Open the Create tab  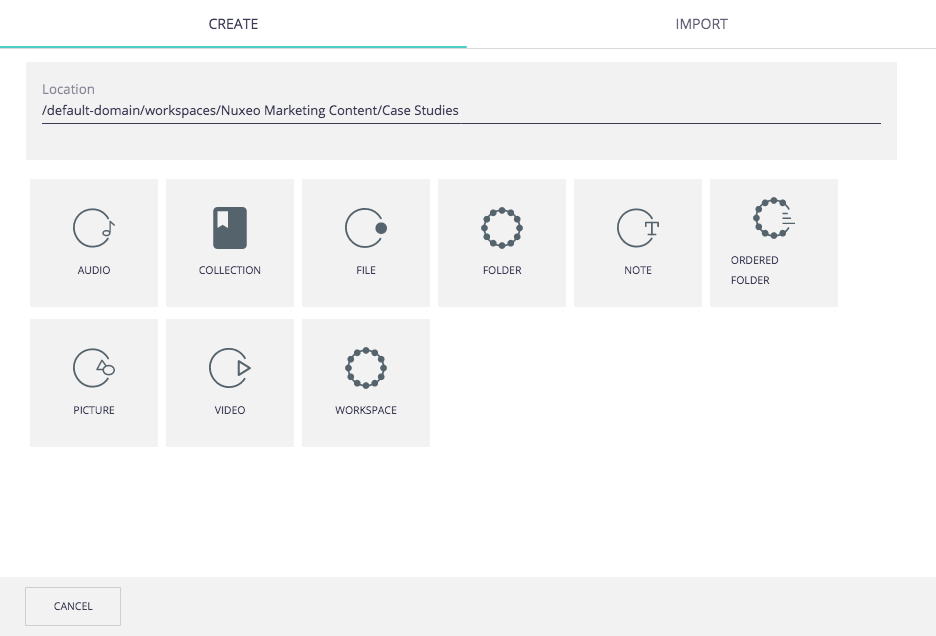[233, 24]
